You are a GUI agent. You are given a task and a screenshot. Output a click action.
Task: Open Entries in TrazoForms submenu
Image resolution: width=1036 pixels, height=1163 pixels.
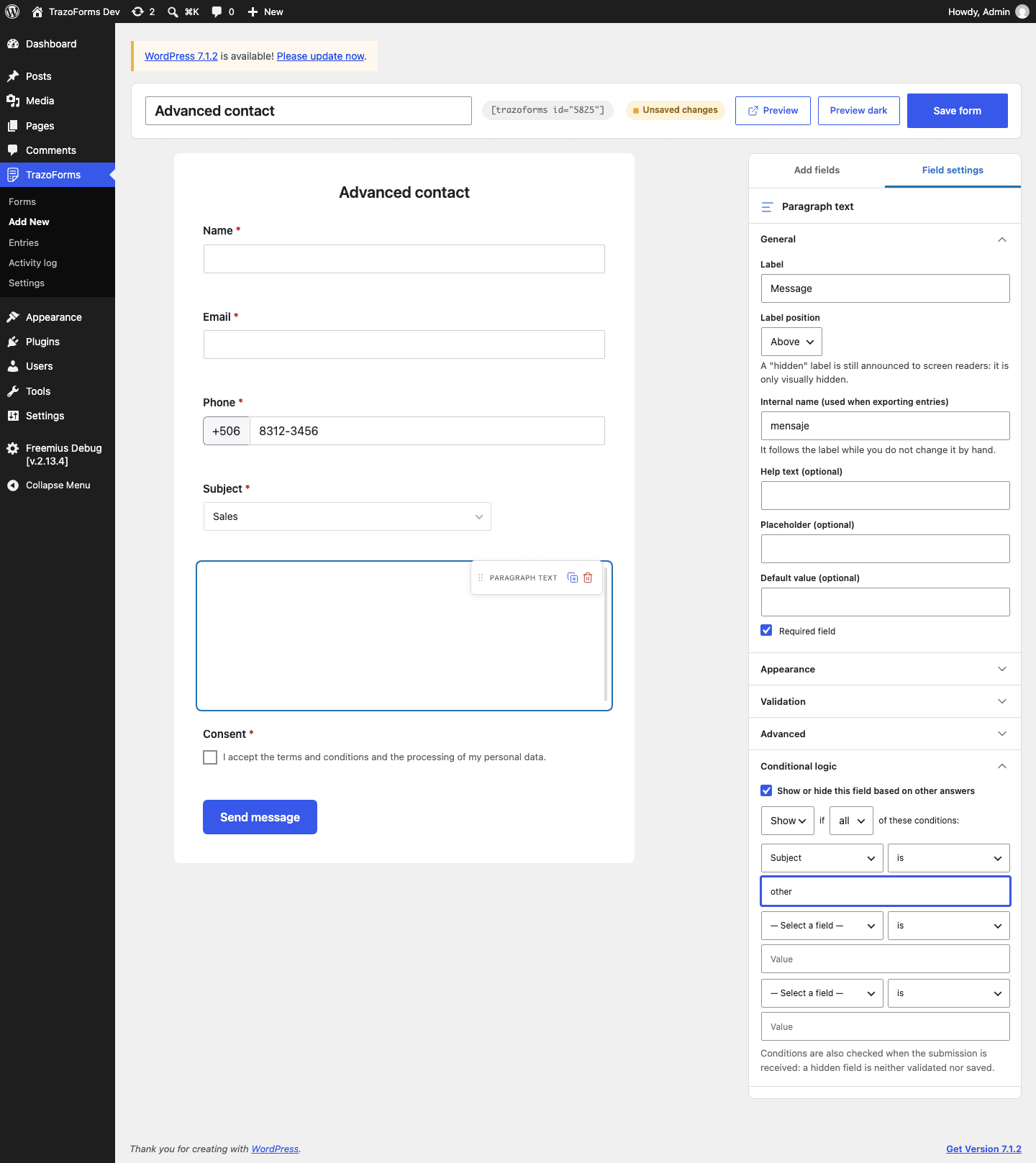(x=24, y=242)
